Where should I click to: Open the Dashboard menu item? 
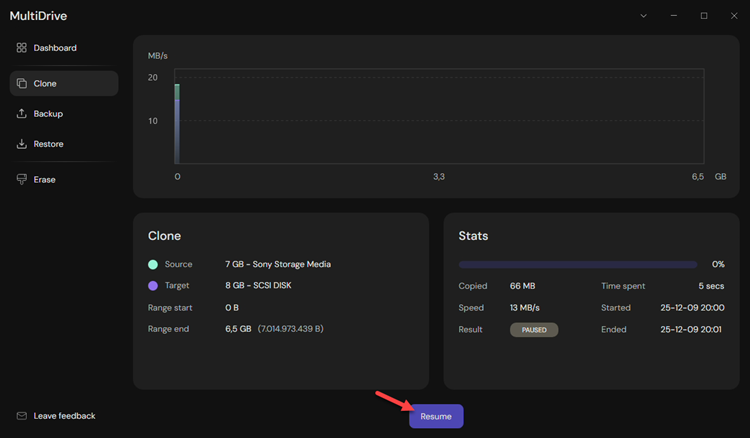coord(55,48)
